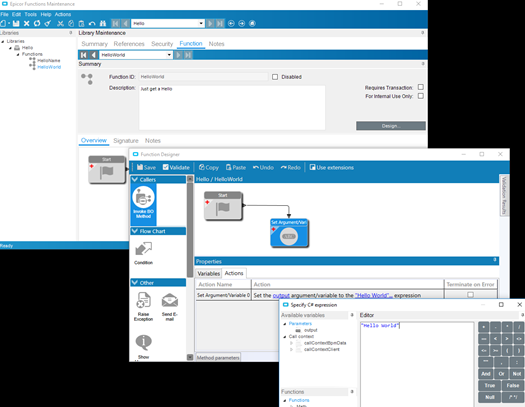
Task: Switch to the Variables tab in Properties
Action: (209, 273)
